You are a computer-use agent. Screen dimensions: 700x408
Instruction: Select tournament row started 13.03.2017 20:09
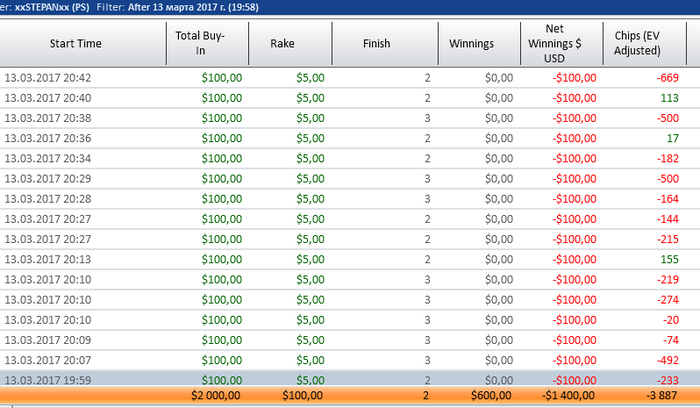(x=350, y=340)
